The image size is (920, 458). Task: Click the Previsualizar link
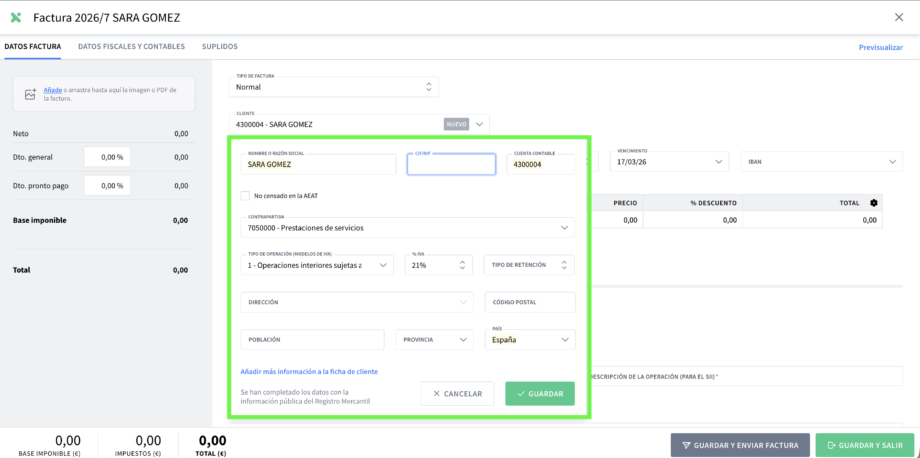point(880,47)
